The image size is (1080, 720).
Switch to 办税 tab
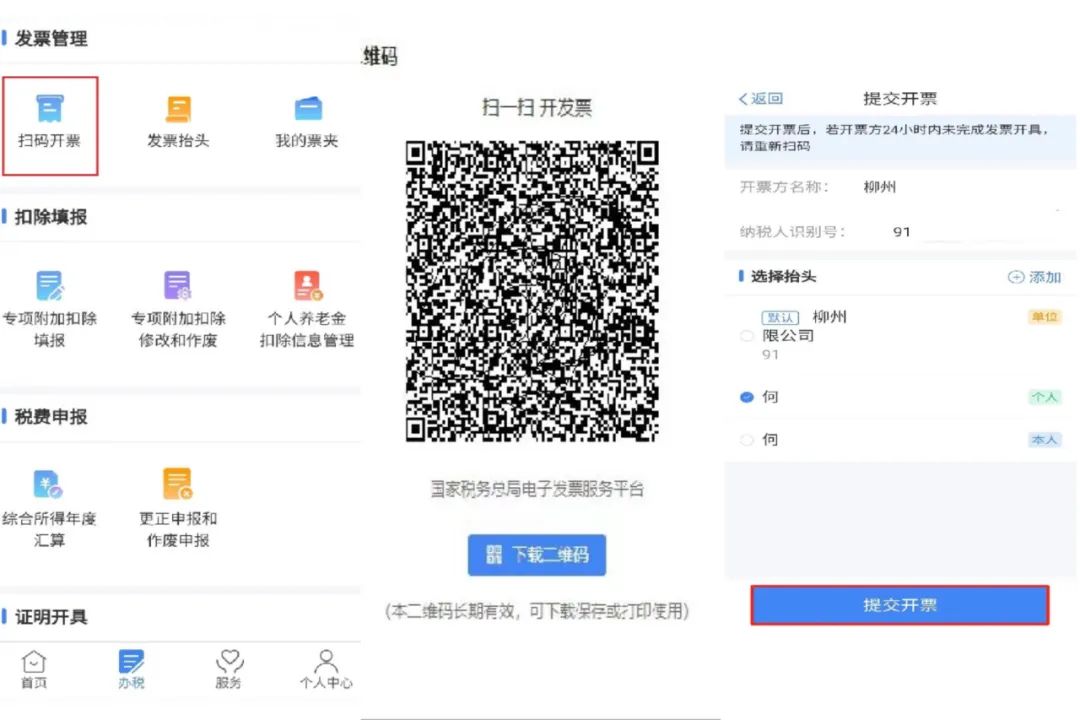click(x=131, y=670)
